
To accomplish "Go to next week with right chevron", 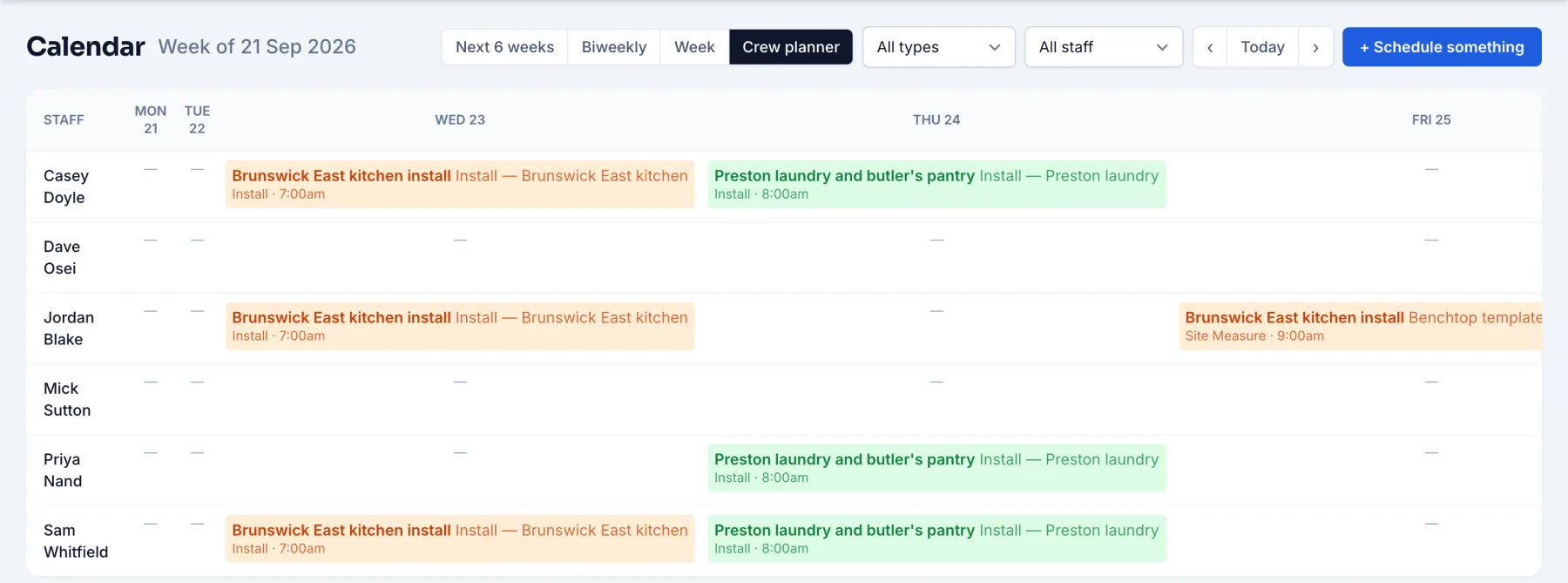I will [1315, 47].
